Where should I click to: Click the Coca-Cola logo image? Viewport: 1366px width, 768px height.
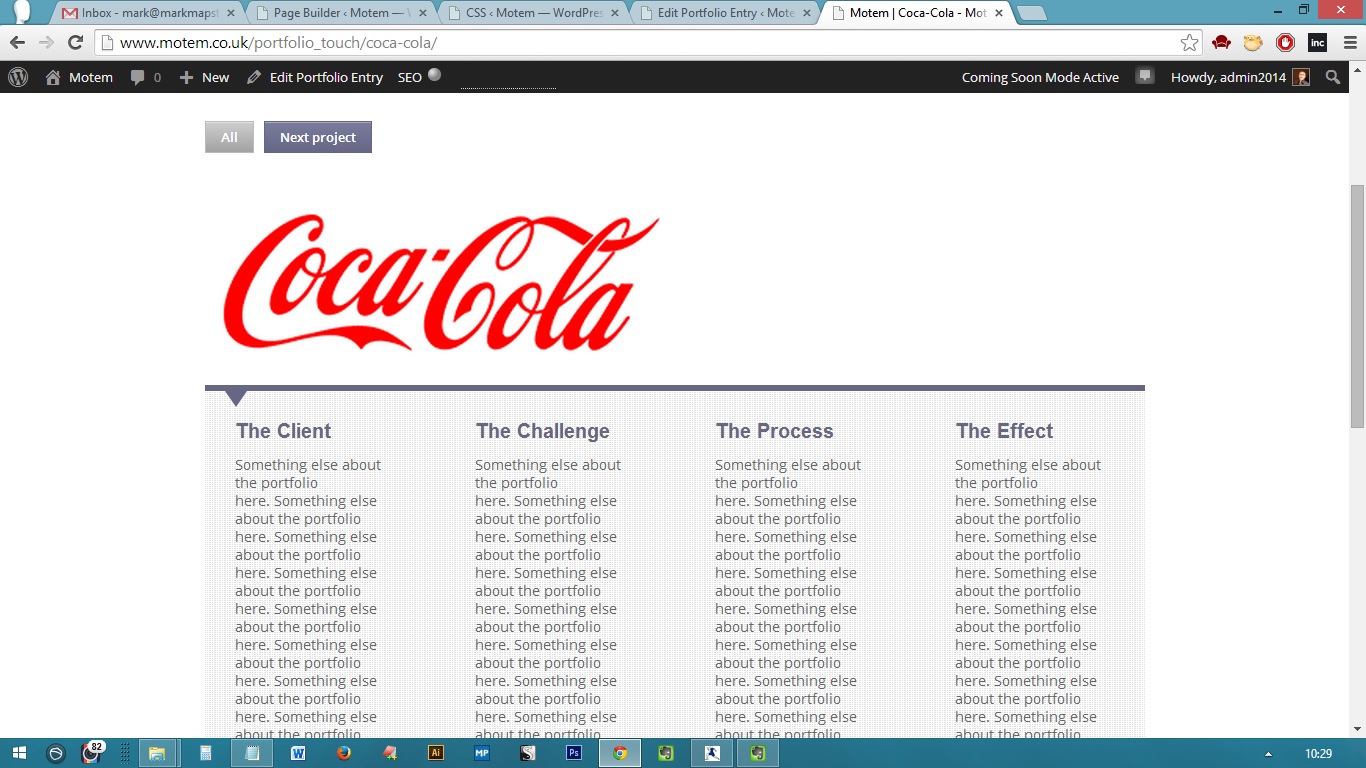click(441, 282)
